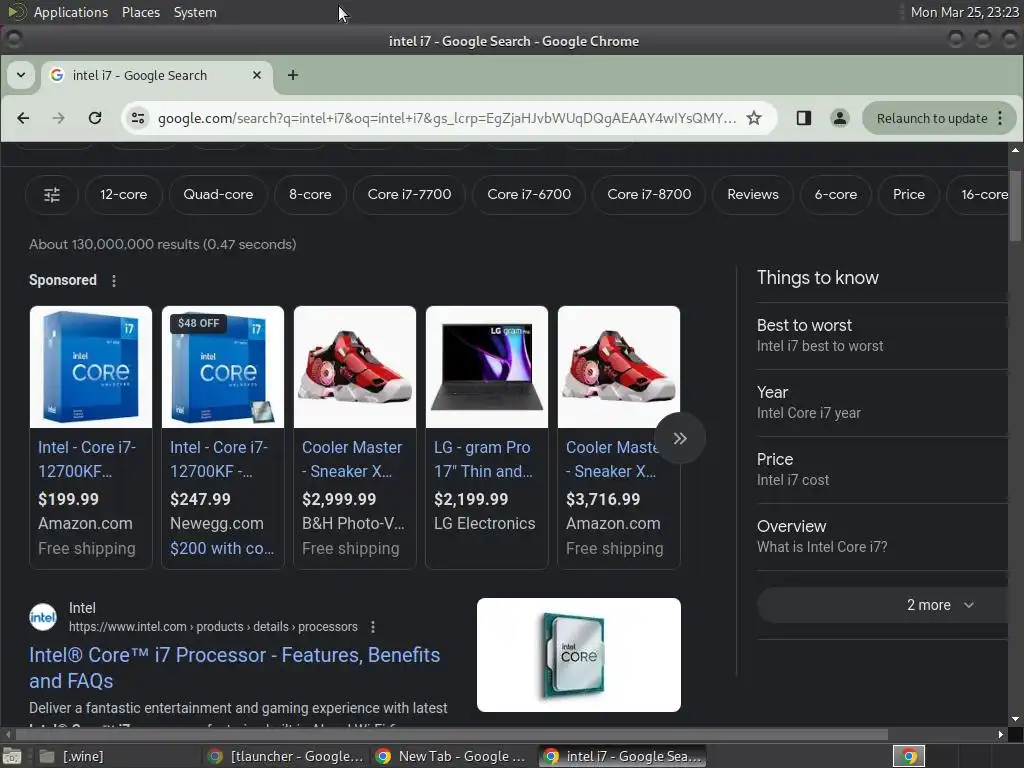Select the Core i7-8700 chip

tap(649, 195)
